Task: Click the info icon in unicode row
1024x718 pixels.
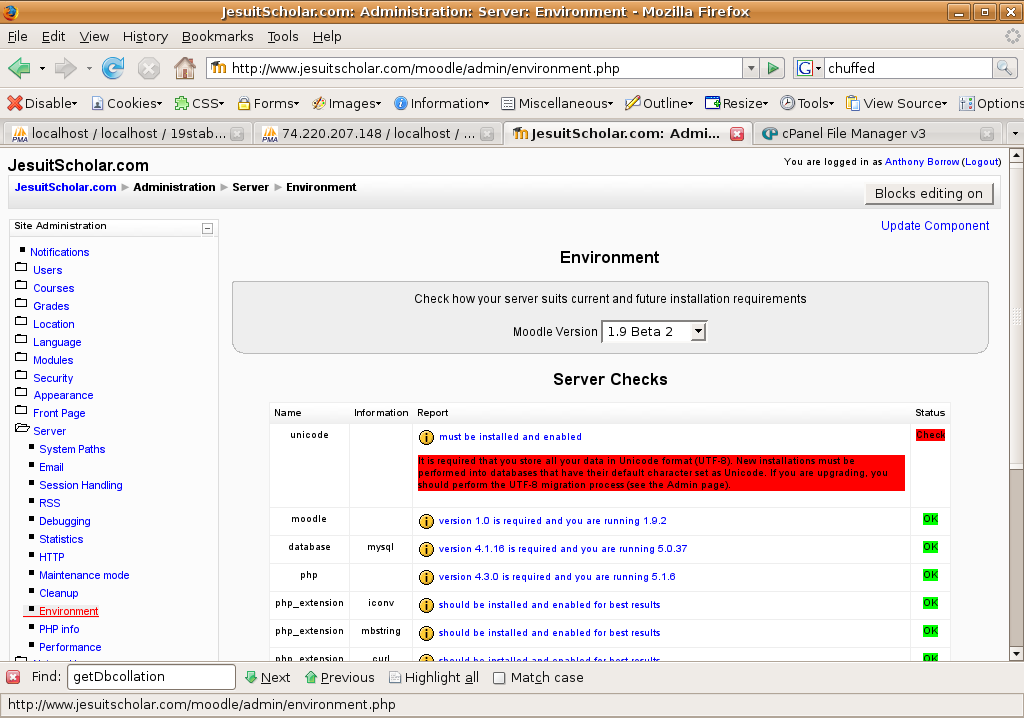Action: 426,437
